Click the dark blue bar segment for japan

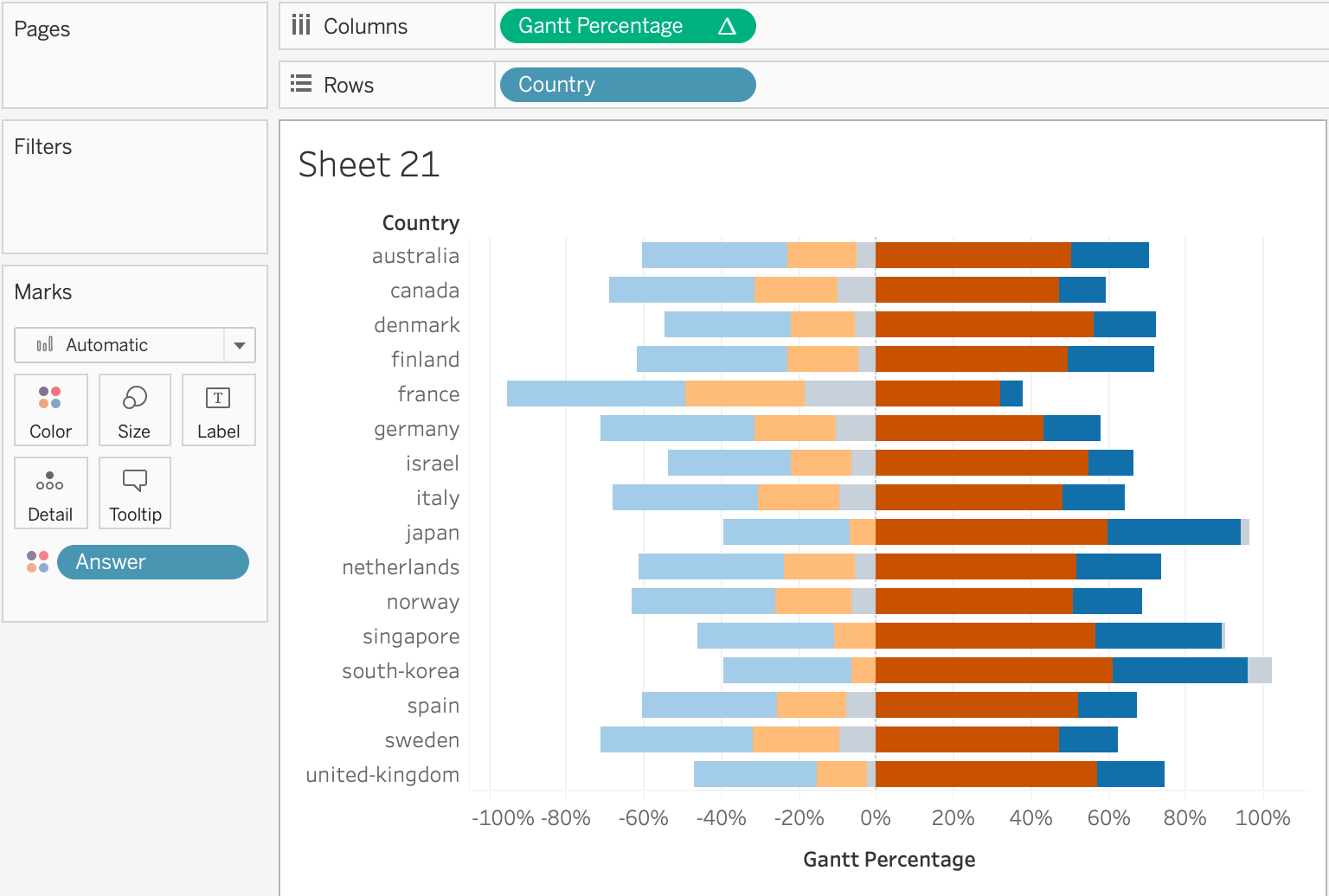coord(1173,532)
